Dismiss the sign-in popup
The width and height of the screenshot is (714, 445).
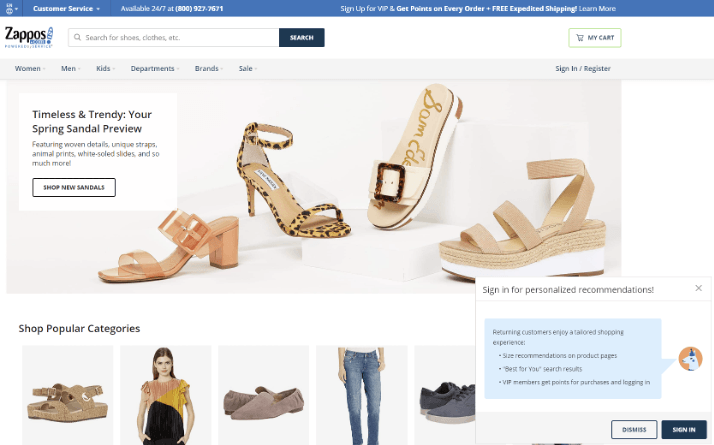click(634, 430)
